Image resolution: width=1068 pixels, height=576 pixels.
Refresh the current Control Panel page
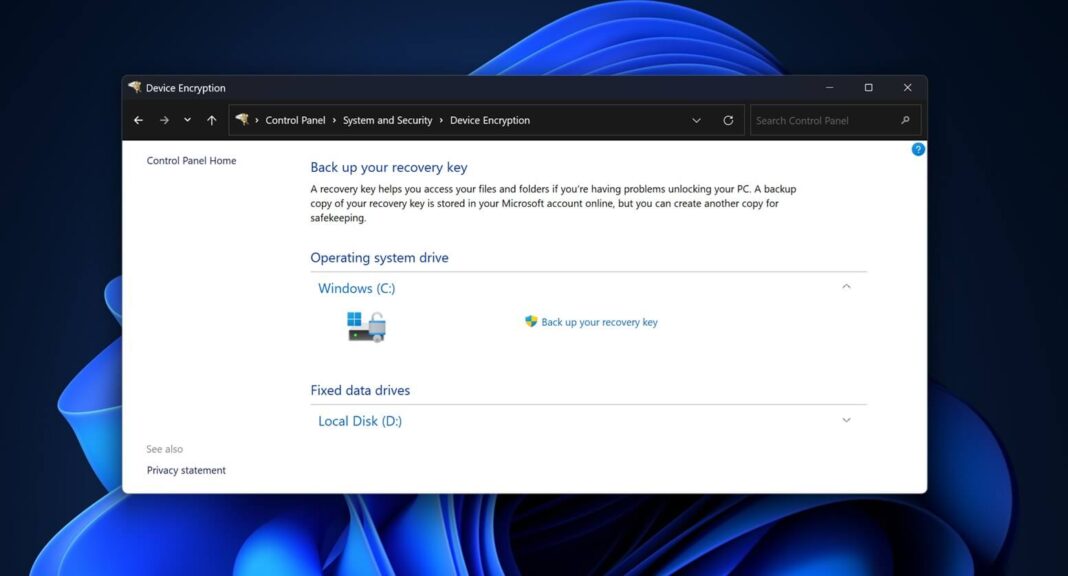click(x=728, y=120)
